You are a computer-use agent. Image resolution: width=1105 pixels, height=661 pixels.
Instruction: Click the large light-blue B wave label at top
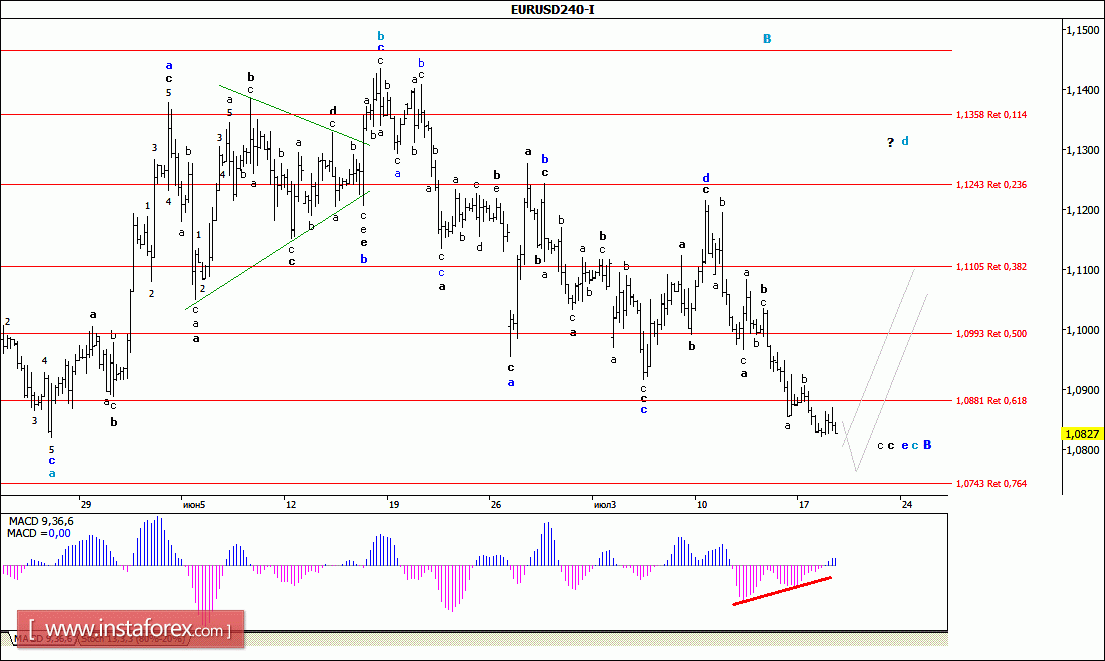767,39
